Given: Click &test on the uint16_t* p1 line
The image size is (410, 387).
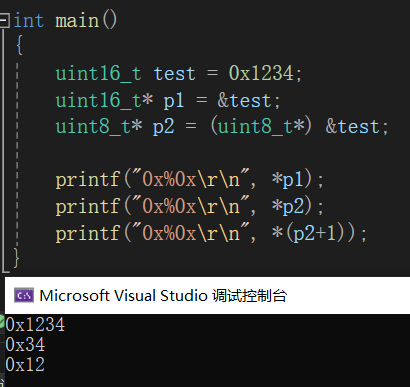Looking at the screenshot, I should pyautogui.click(x=244, y=101).
